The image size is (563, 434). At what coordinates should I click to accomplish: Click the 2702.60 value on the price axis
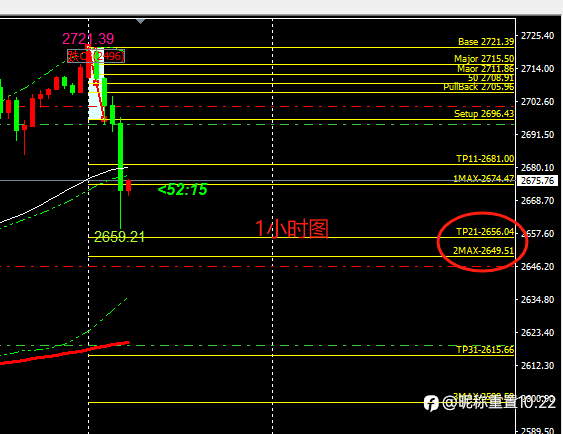(x=537, y=102)
